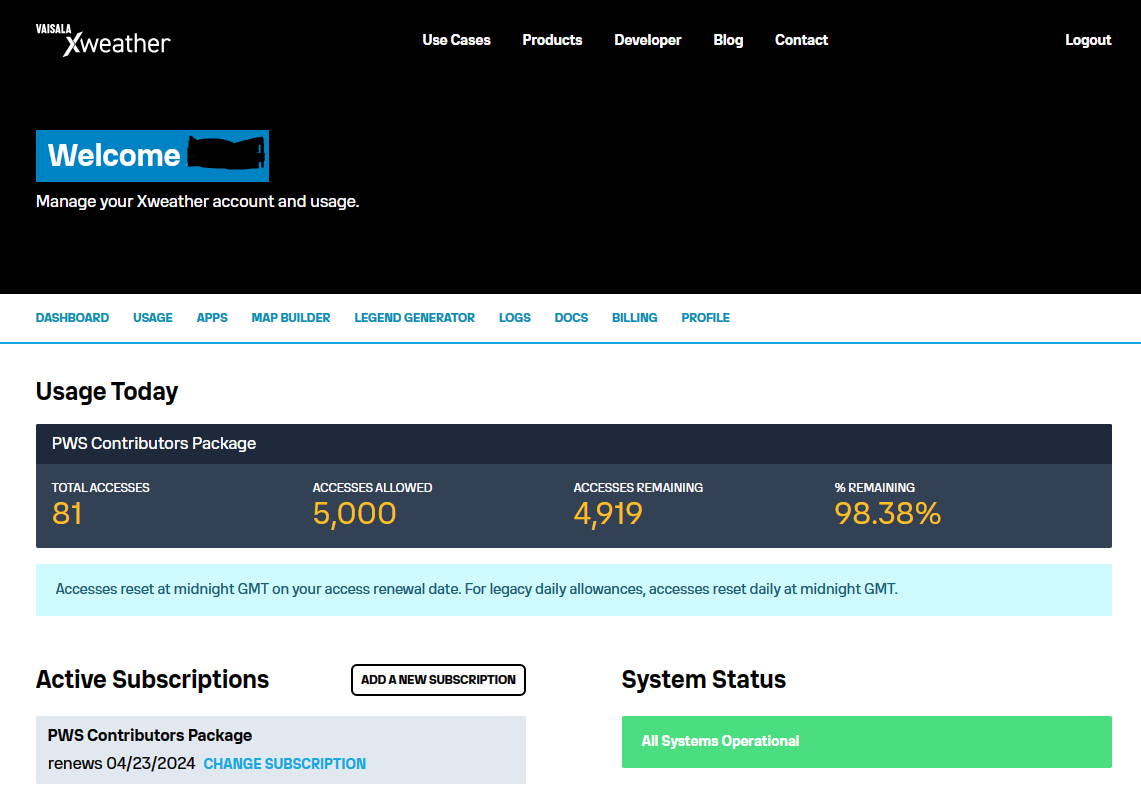Screen dimensions: 1141x804
Task: Click the All Systems Operational banner
Action: pyautogui.click(x=867, y=741)
